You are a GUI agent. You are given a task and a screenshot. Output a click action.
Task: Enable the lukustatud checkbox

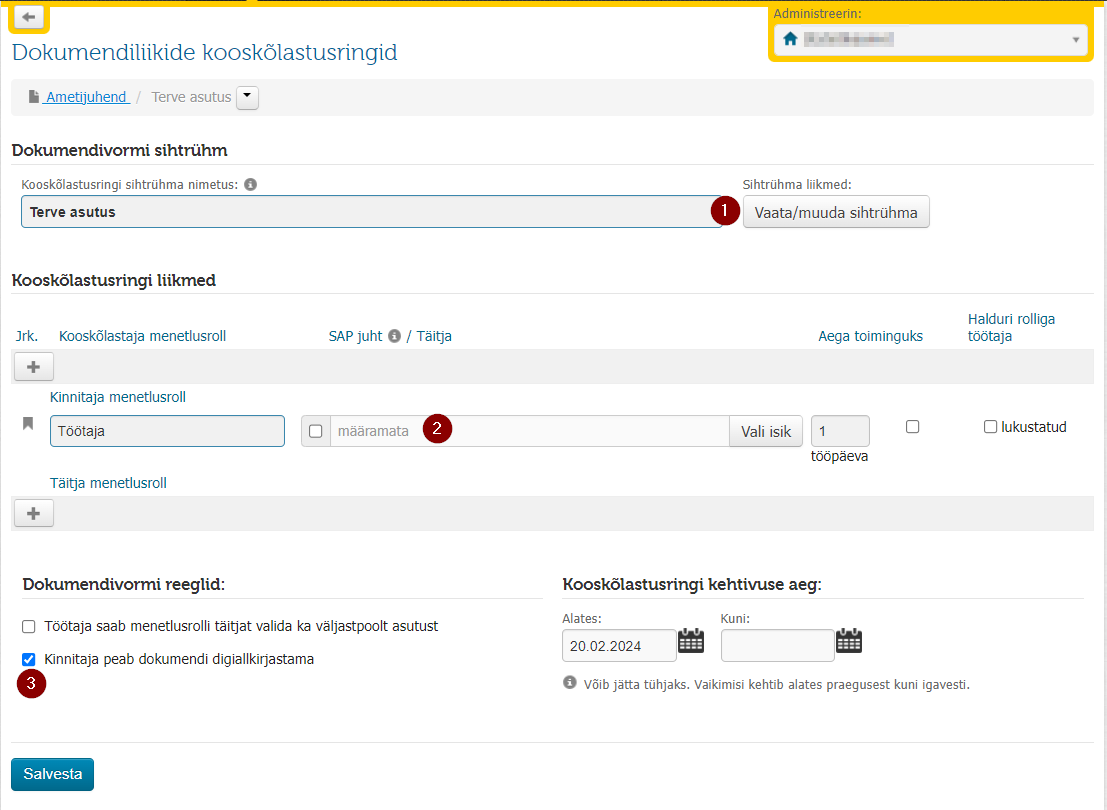pyautogui.click(x=990, y=427)
